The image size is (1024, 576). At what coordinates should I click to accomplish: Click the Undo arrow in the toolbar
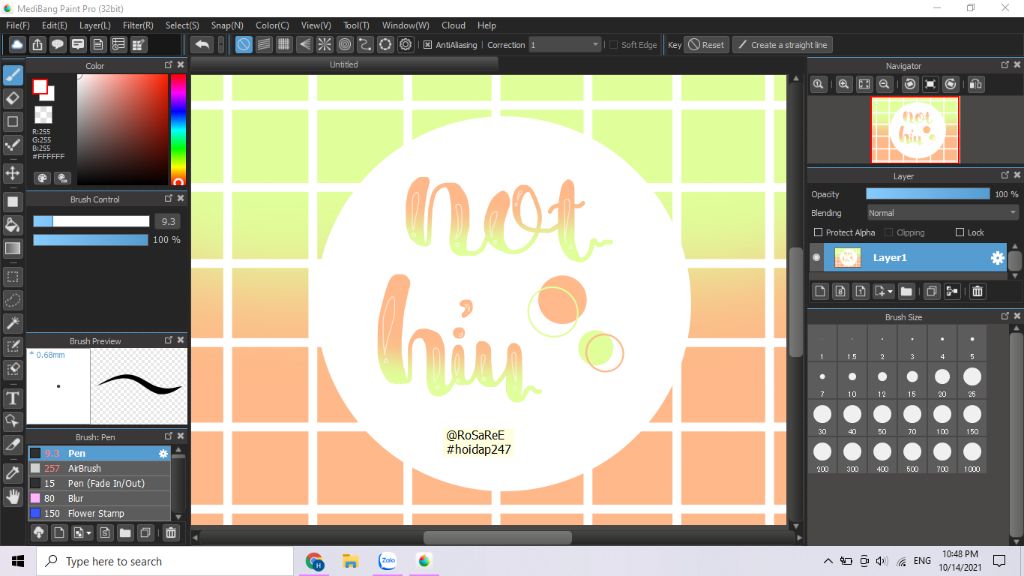tap(202, 44)
